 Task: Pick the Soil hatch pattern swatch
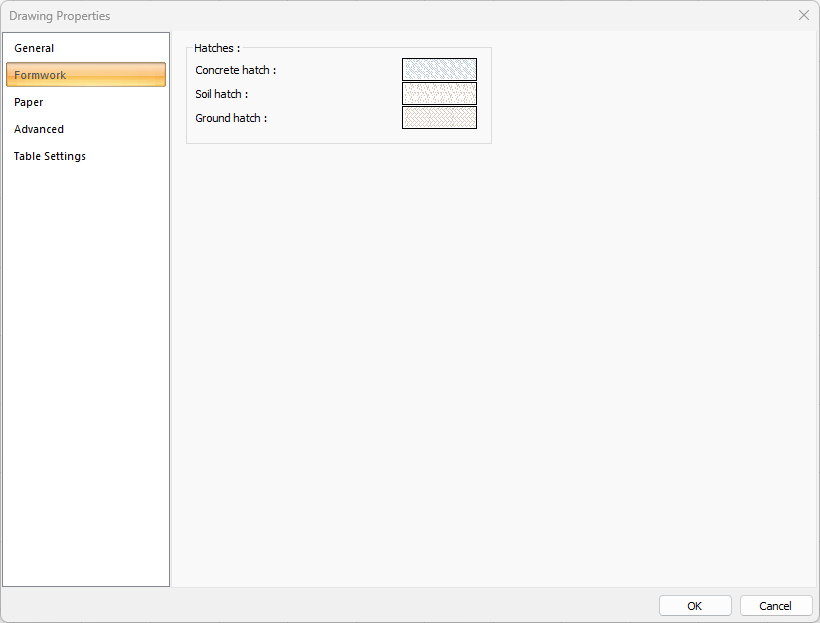click(x=439, y=94)
